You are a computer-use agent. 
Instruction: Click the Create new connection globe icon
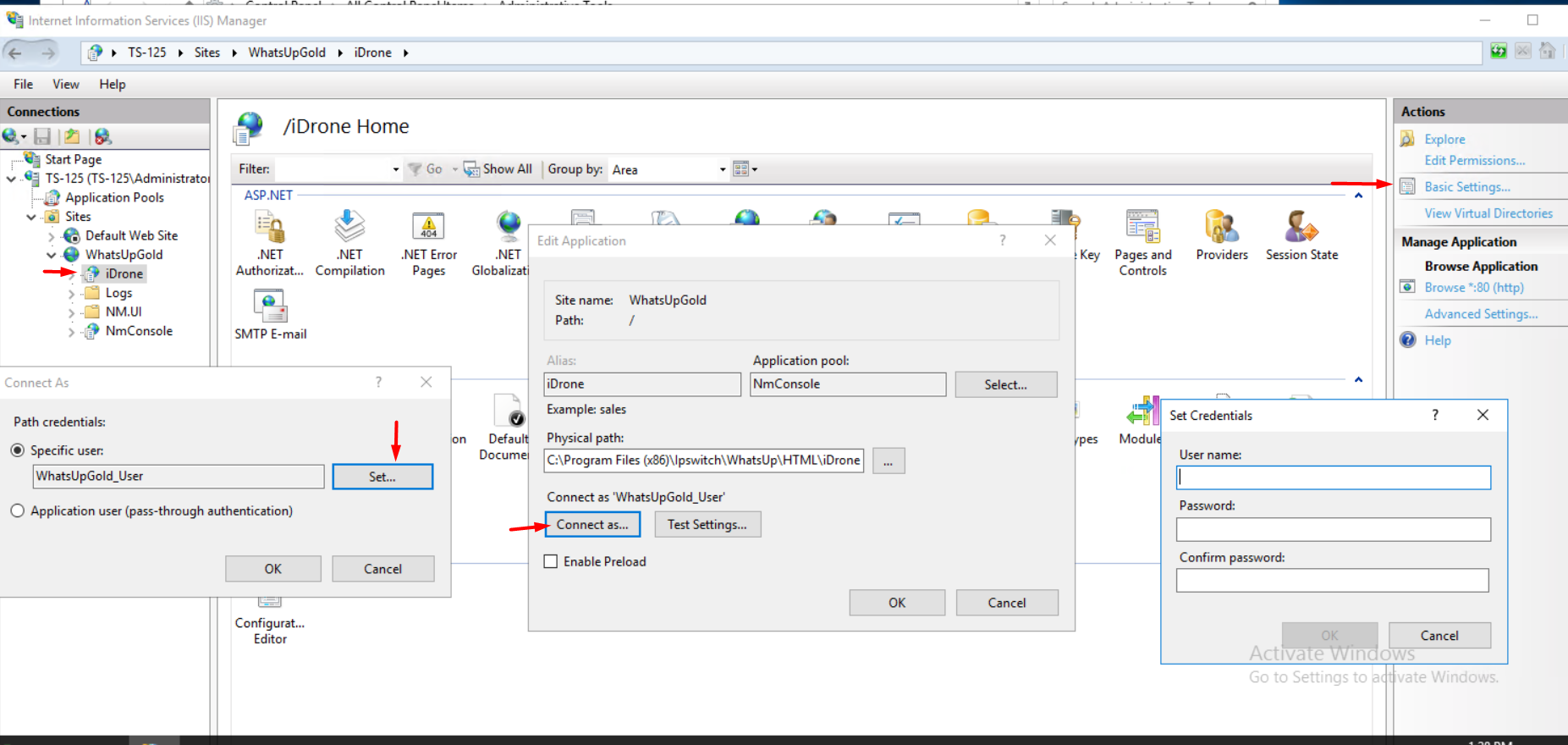pos(14,136)
